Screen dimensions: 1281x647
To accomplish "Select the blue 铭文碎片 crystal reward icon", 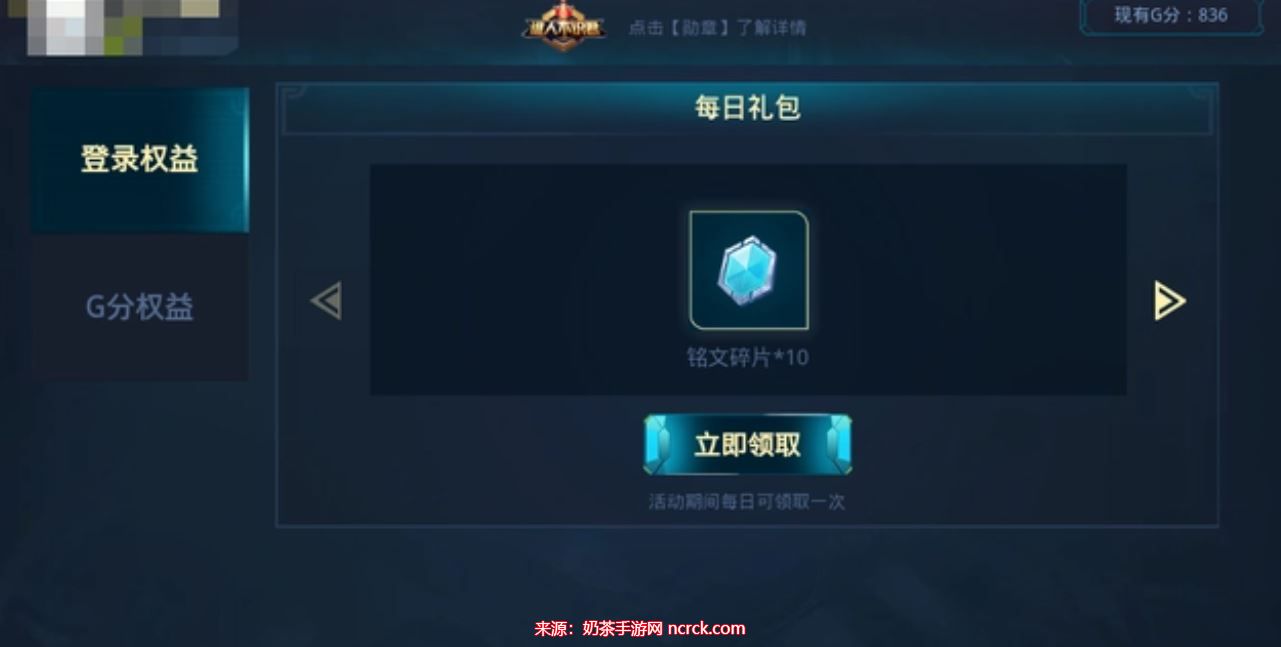I will click(x=749, y=270).
